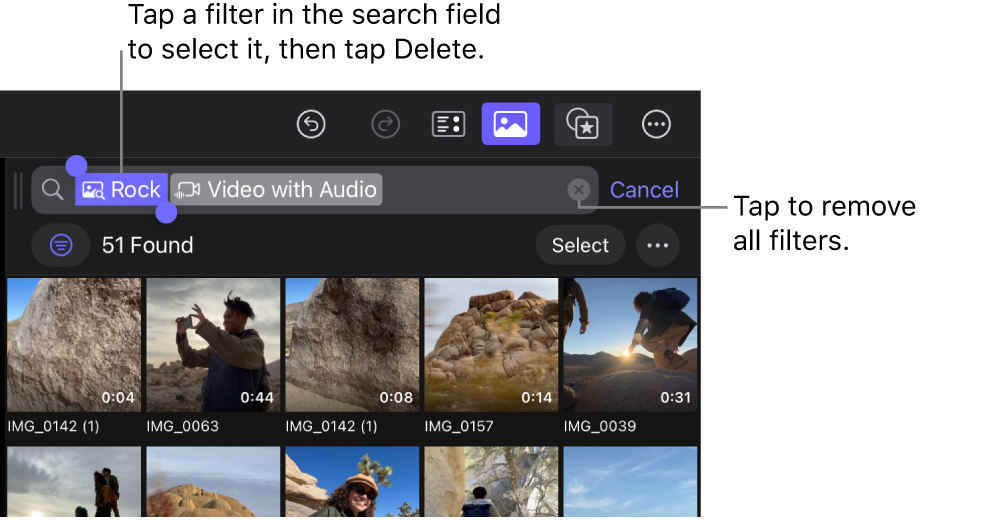Toggle the photos media browser icon
Viewport: 996px width, 520px height.
point(510,124)
